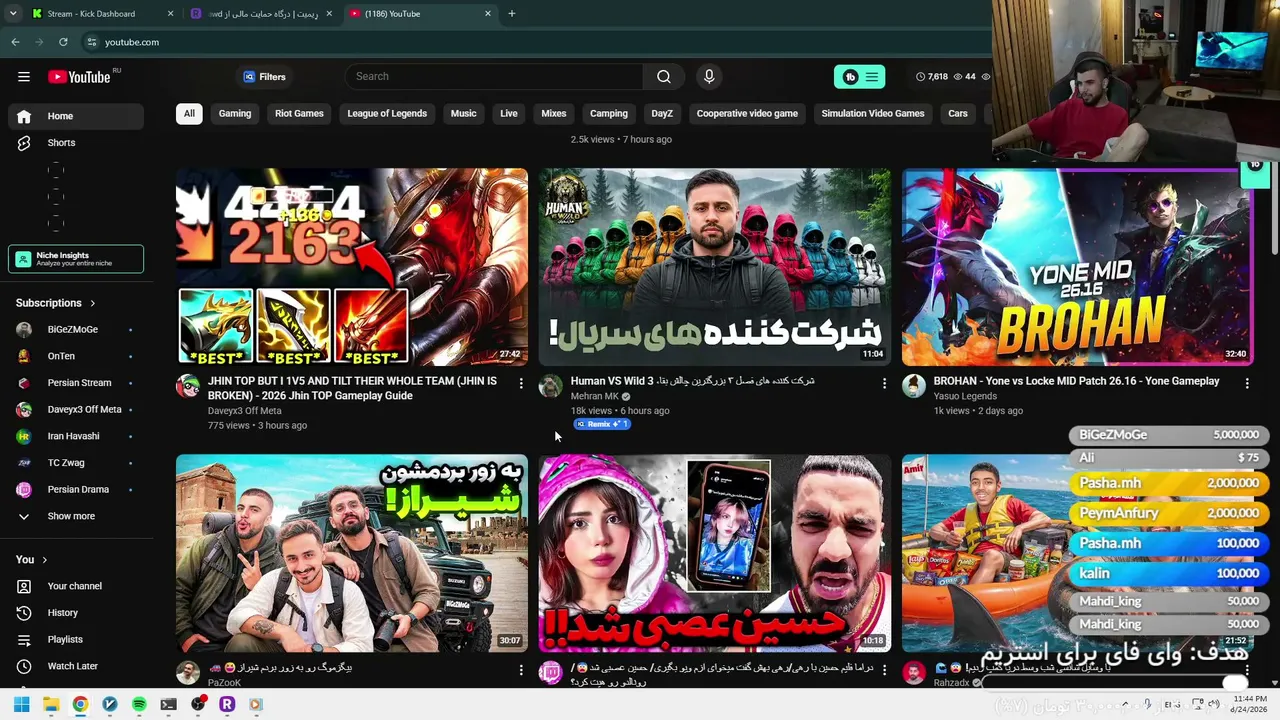The image size is (1280, 720).
Task: Select the DayZ filter chip
Action: click(662, 114)
